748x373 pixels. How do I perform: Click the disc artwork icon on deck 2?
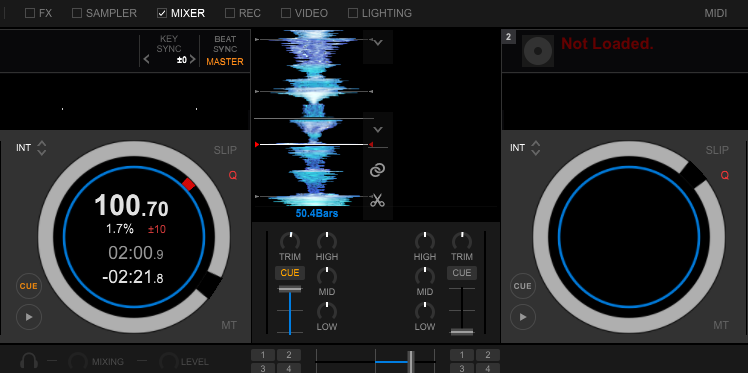click(538, 51)
